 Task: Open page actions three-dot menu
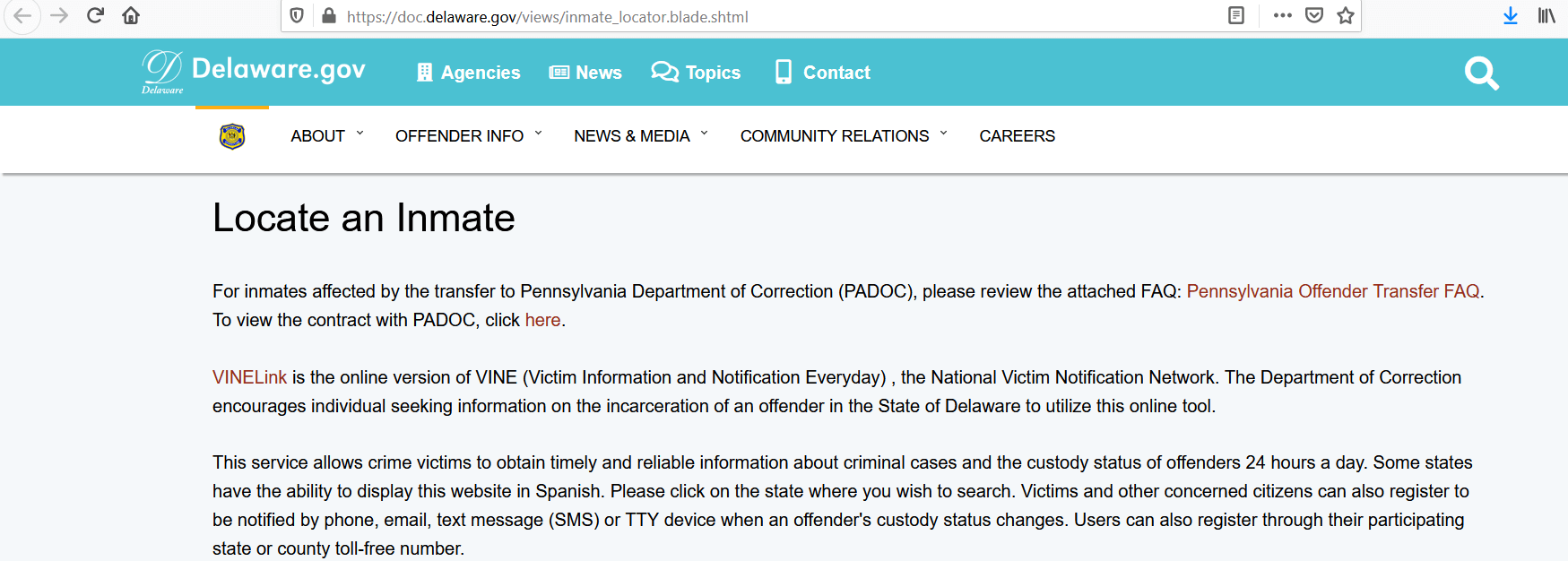click(x=1283, y=16)
